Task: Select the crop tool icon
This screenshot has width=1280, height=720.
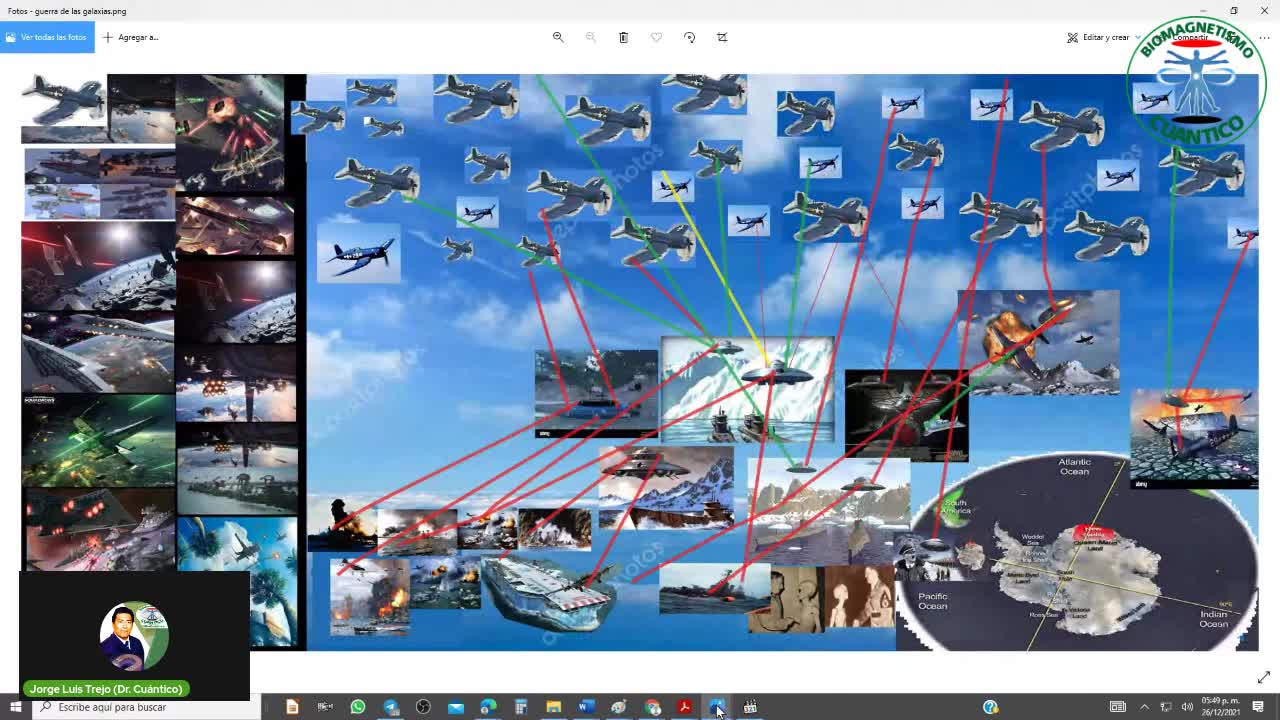Action: [722, 37]
